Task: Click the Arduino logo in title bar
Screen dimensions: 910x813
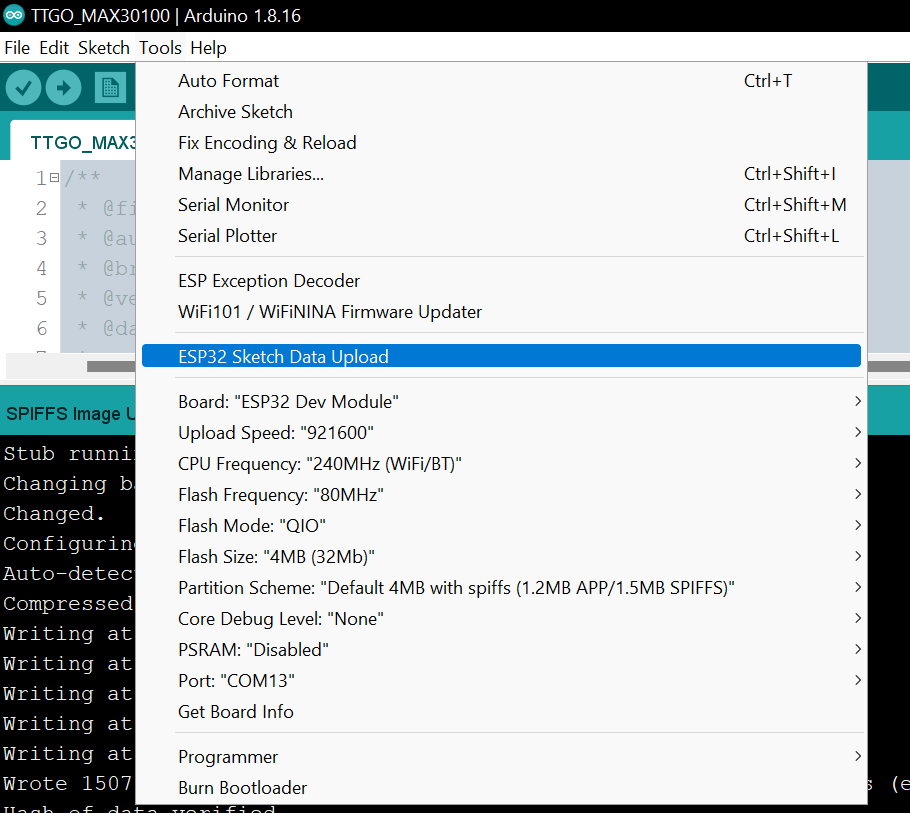Action: [14, 15]
